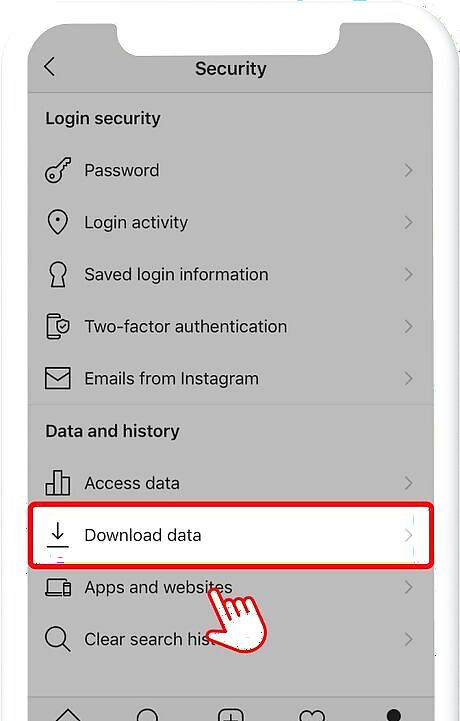Click the magnifier icon for Clear search history
Viewport: 460px width, 721px height.
[x=58, y=639]
